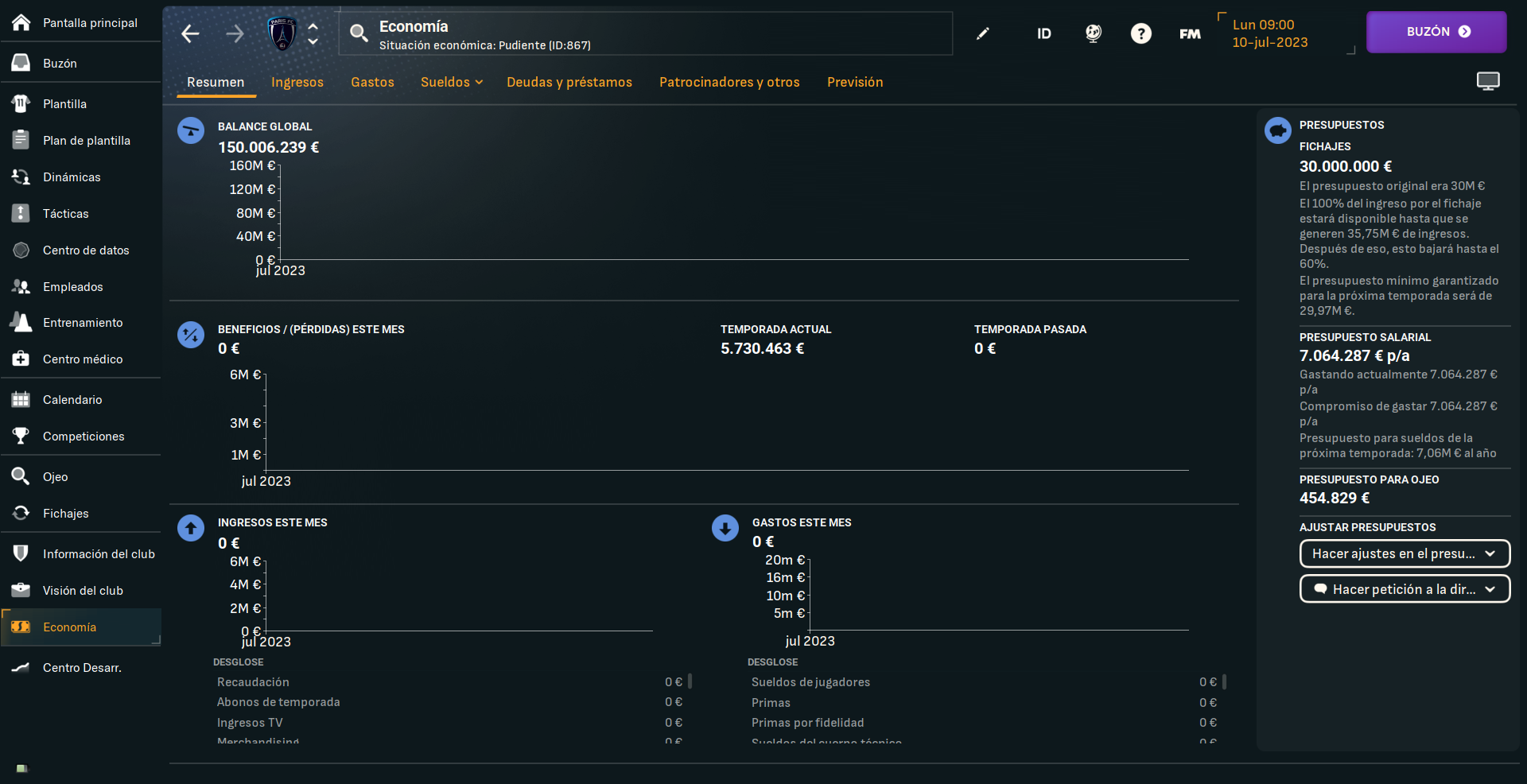Click the forward navigation arrow
Image resolution: width=1527 pixels, height=784 pixels.
click(235, 33)
